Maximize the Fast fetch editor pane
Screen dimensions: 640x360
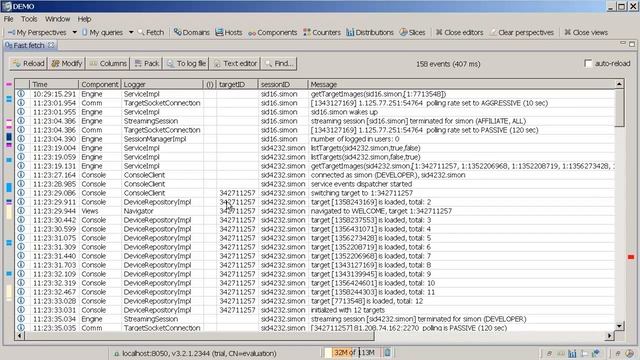(632, 44)
